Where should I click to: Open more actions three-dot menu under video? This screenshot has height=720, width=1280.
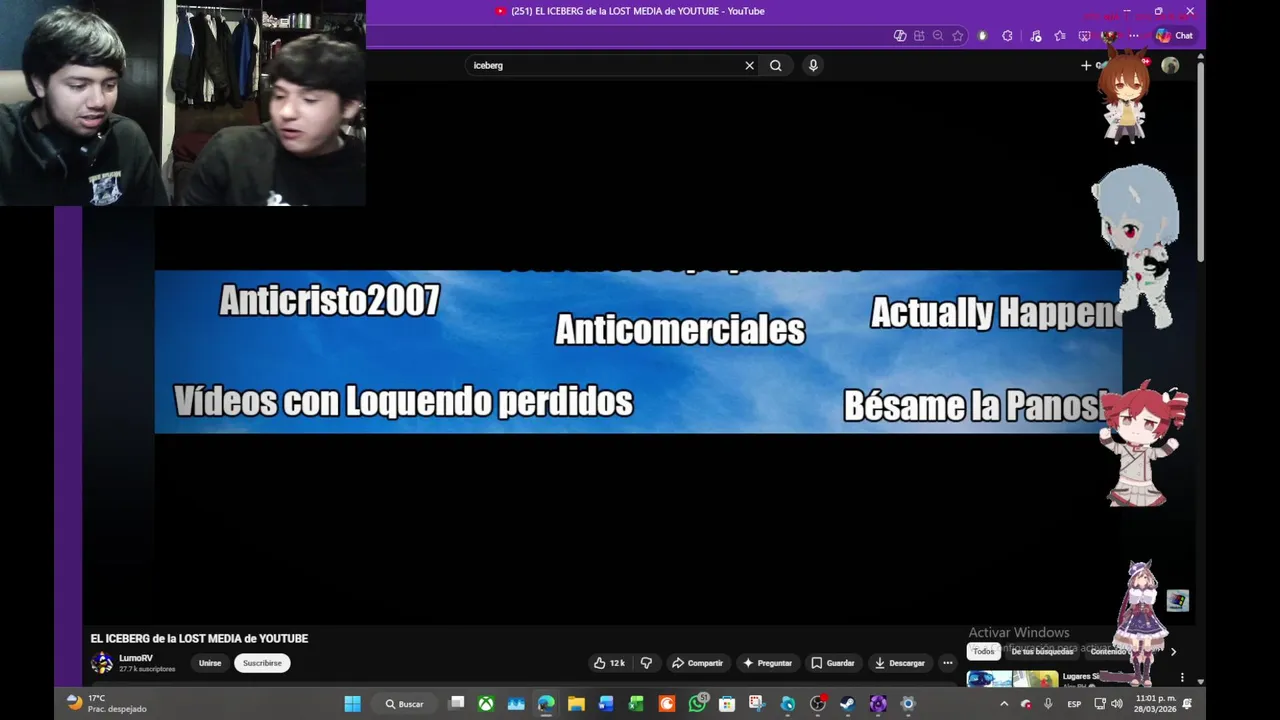pos(948,663)
